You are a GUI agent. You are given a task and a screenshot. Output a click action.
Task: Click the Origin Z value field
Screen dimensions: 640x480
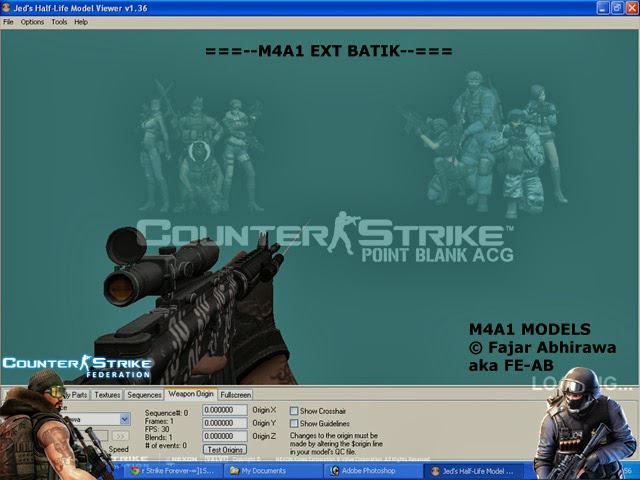pos(225,436)
